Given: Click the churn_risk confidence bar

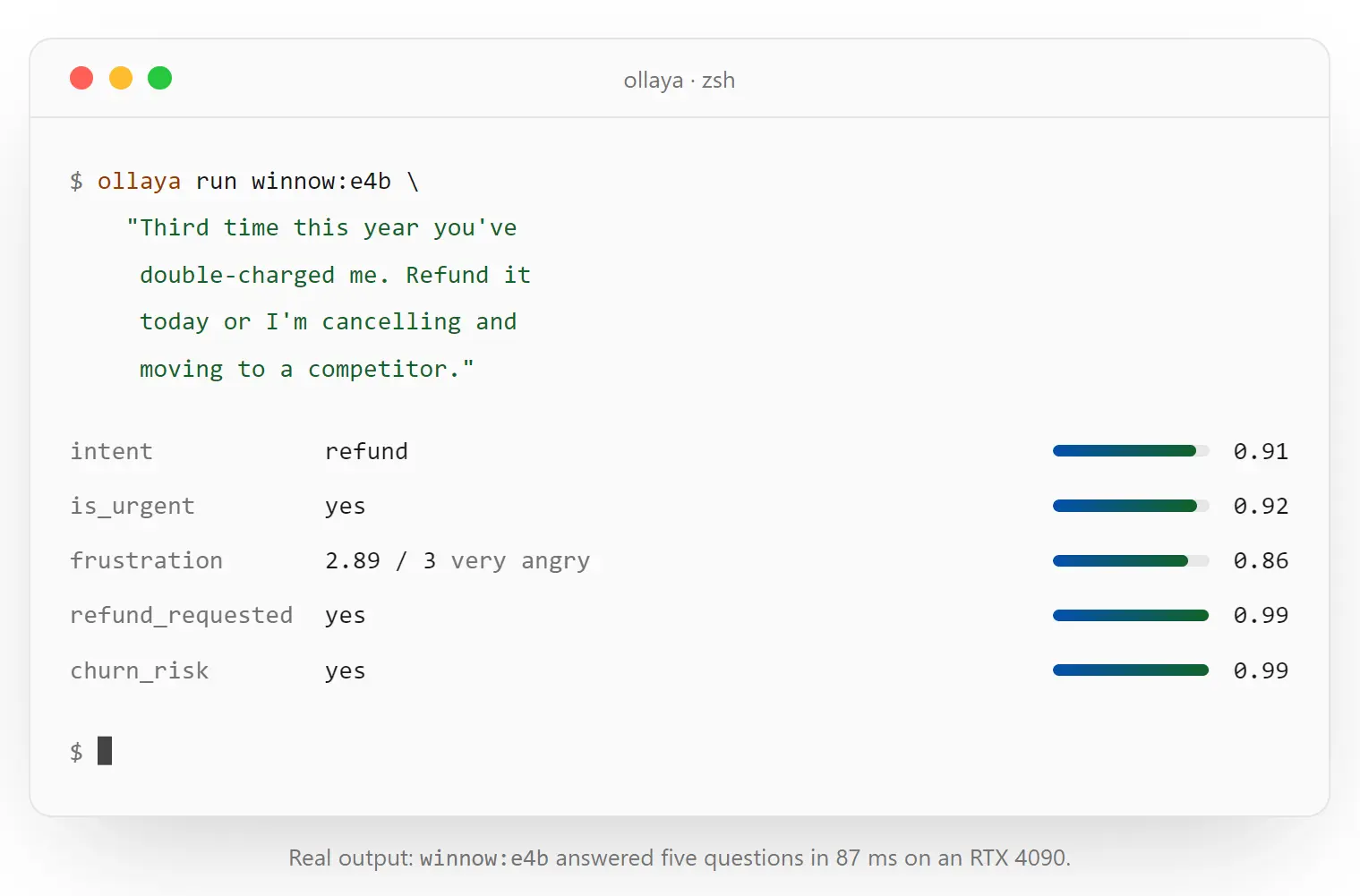Looking at the screenshot, I should click(x=1131, y=670).
